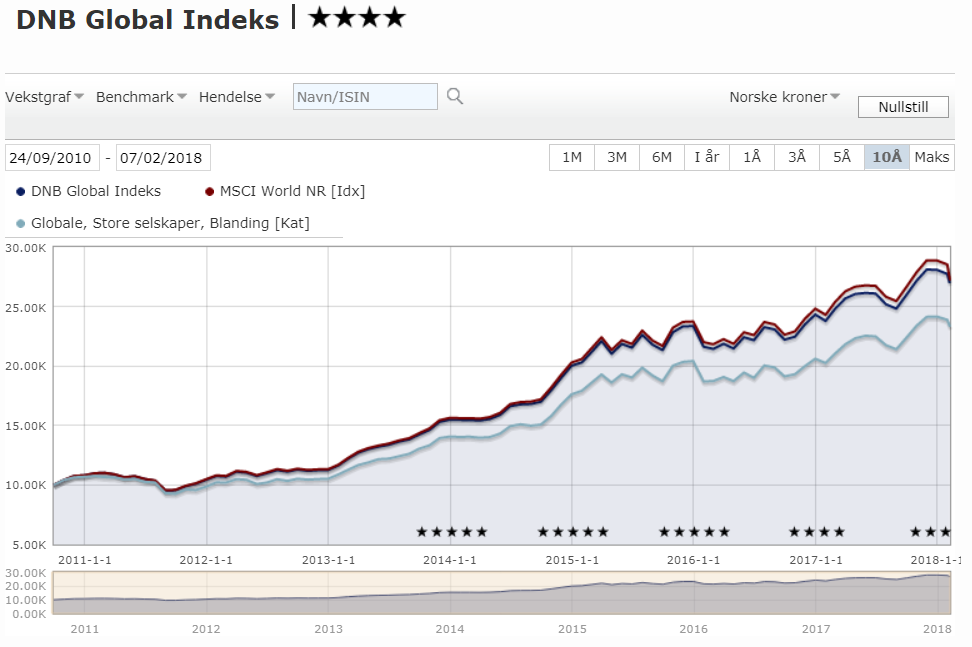Select the 5Å period tab
Viewport: 972px width, 647px height.
[x=842, y=157]
